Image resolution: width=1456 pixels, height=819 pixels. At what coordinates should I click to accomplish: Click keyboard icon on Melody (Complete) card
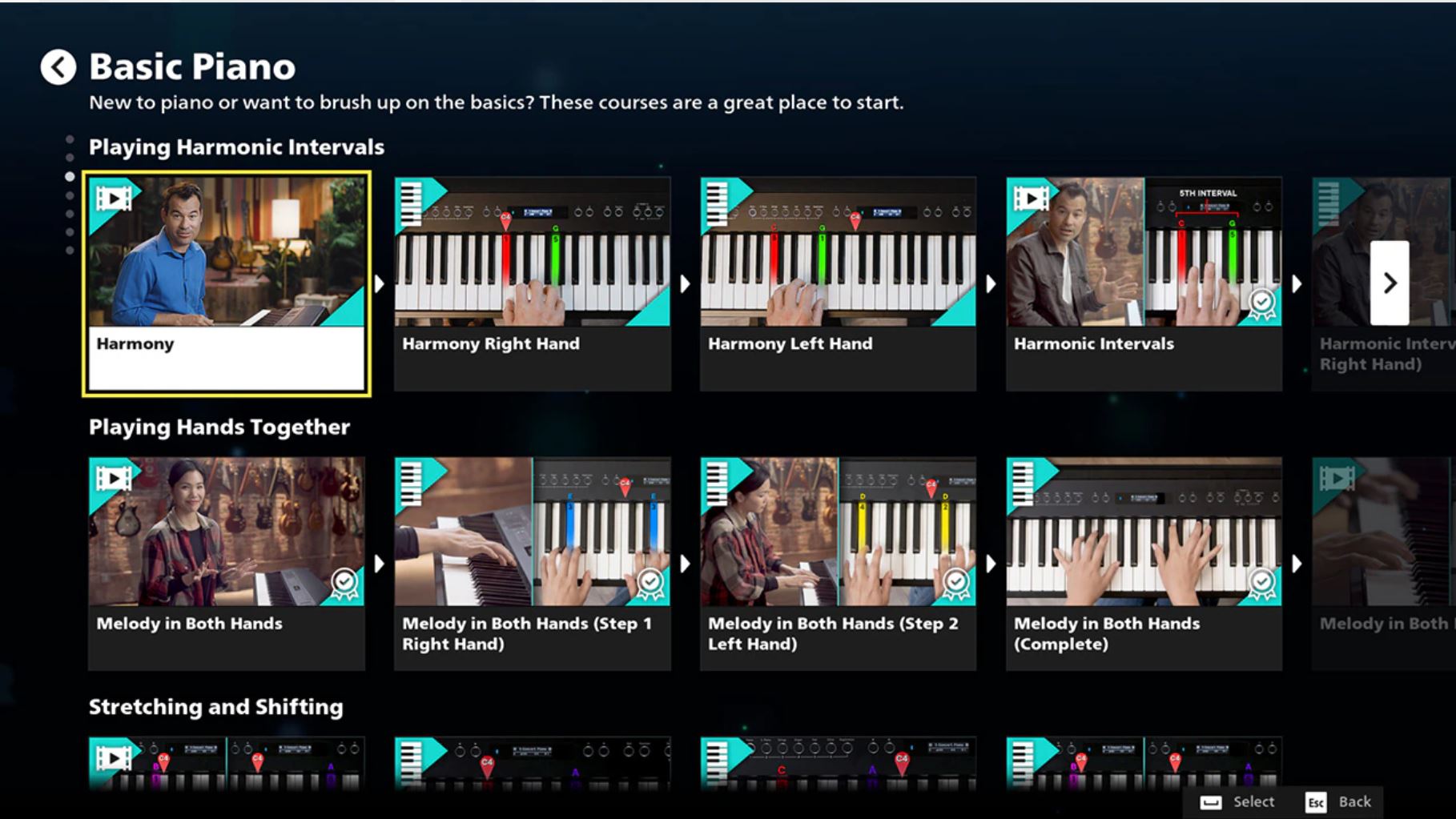(1023, 484)
